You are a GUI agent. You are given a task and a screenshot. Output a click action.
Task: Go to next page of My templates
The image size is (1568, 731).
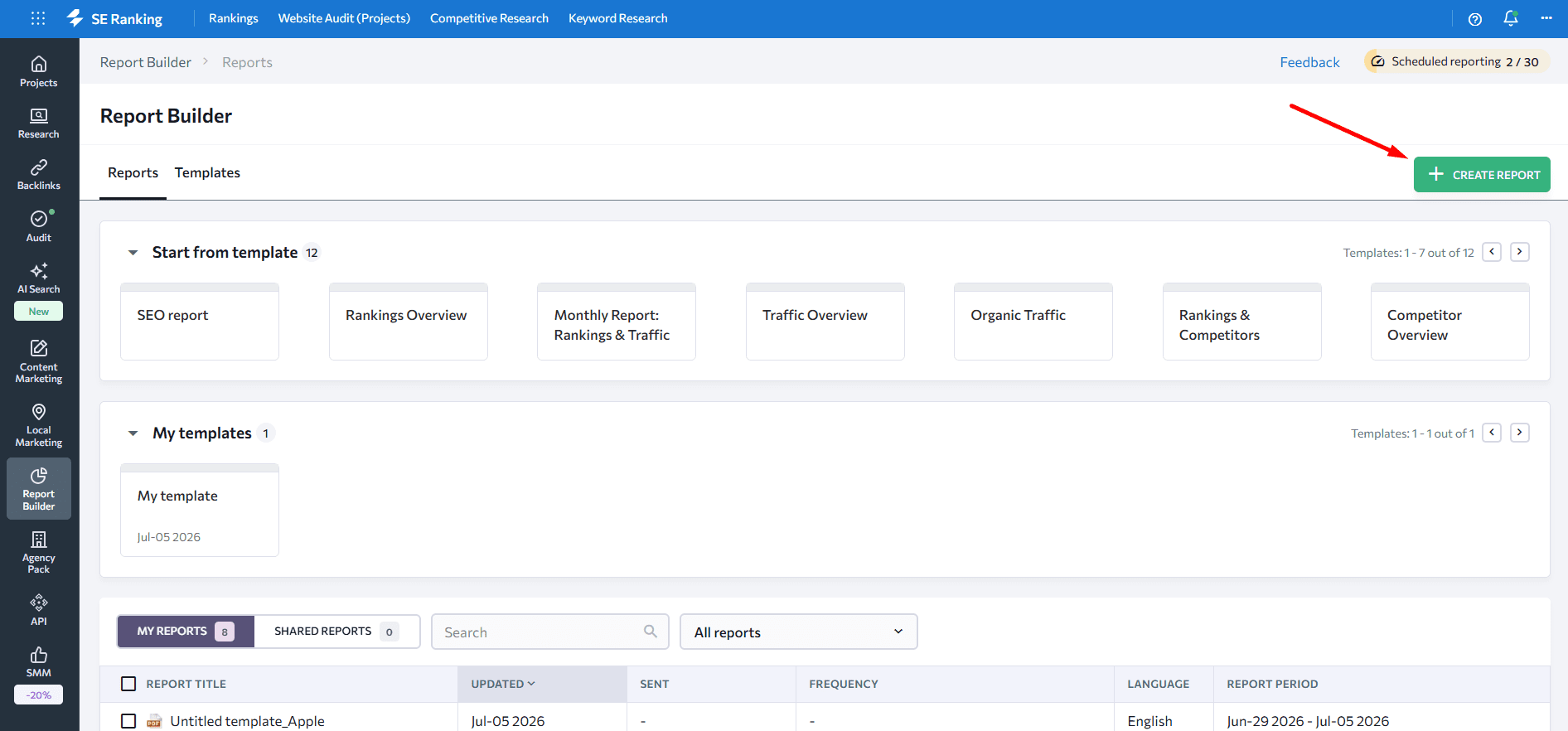pos(1520,433)
